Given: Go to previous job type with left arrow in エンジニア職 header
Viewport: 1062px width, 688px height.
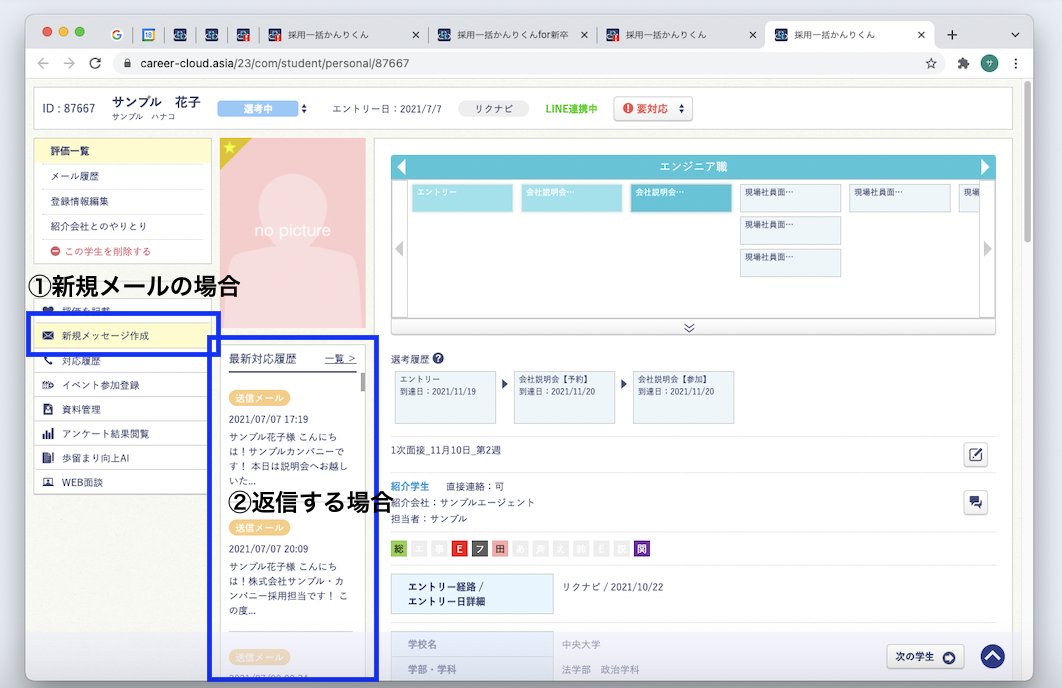Looking at the screenshot, I should click(x=401, y=167).
